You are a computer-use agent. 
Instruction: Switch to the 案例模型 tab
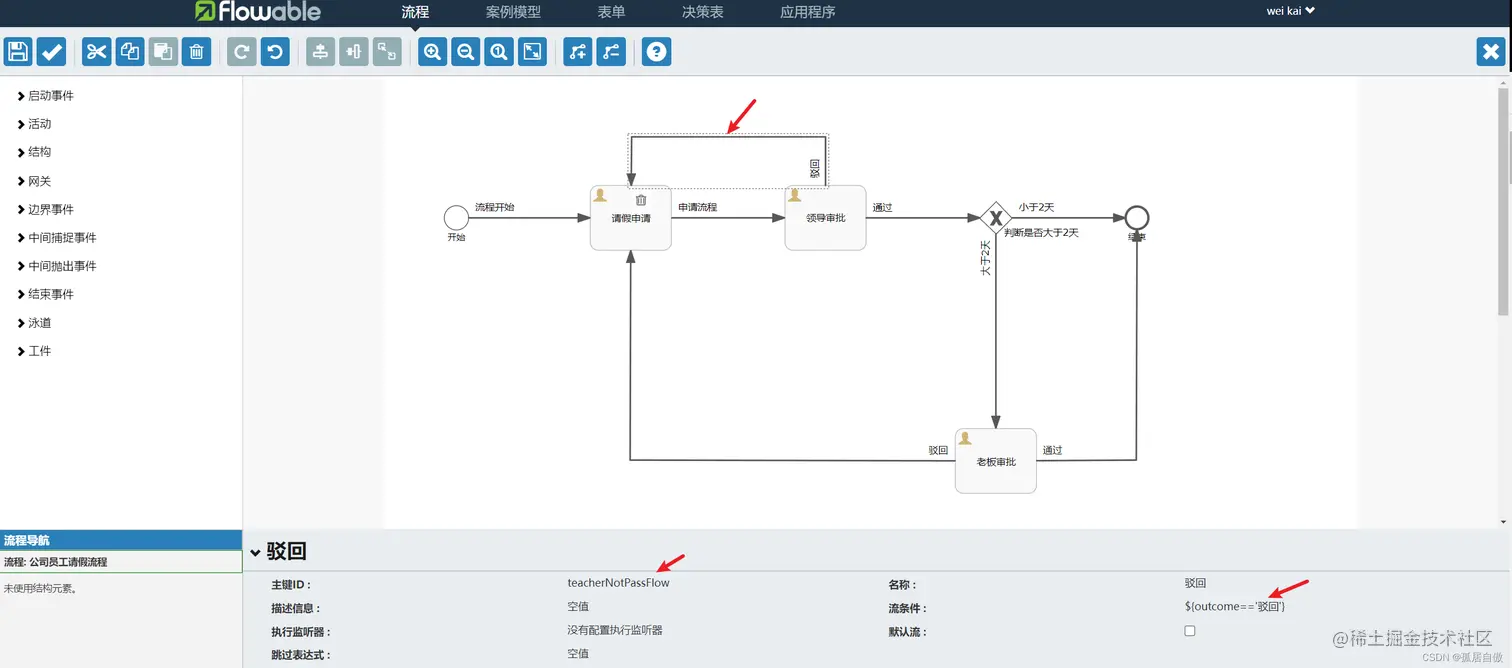point(513,12)
